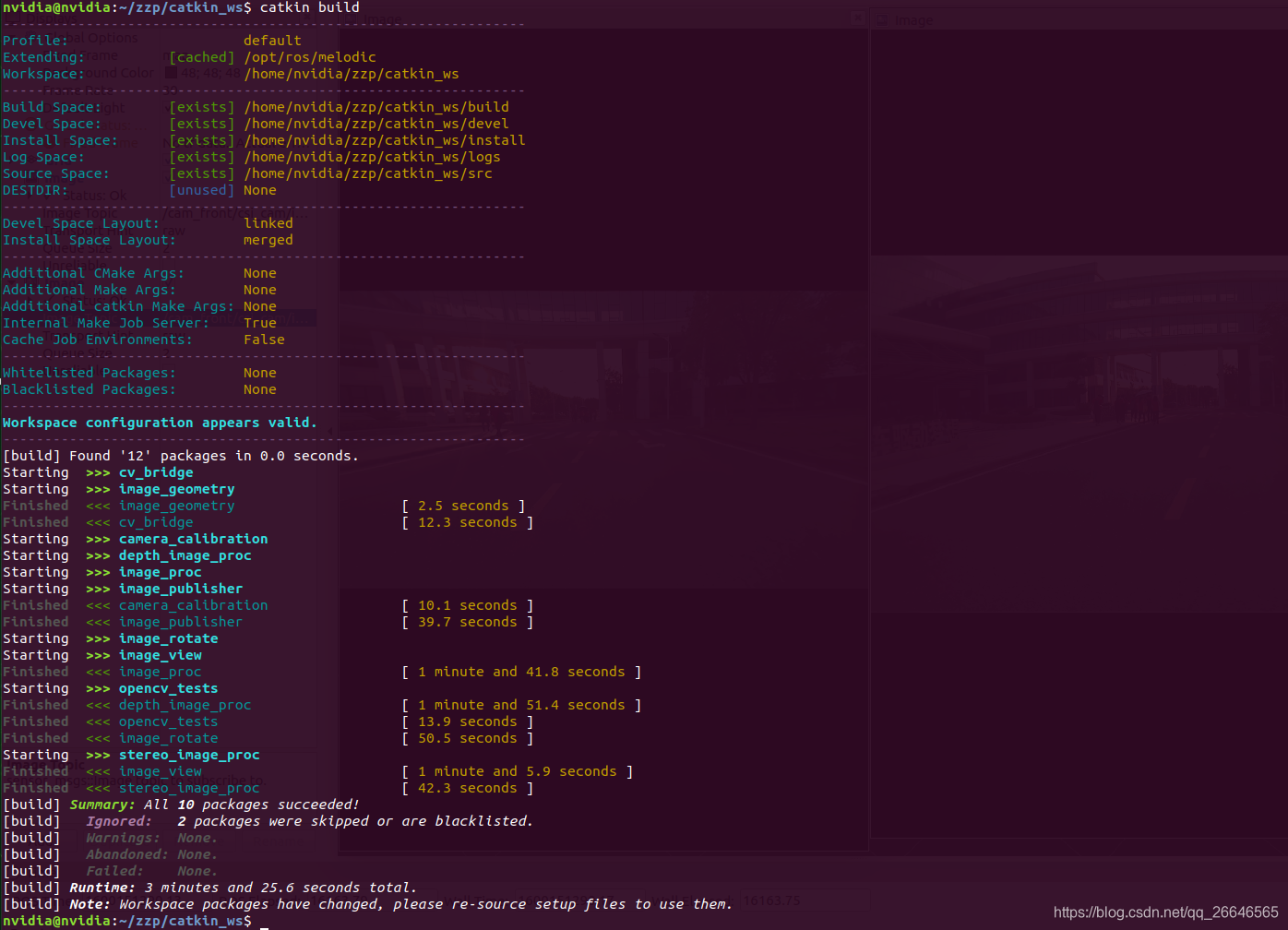Click 'image_geometry' in its Finished line
The image size is (1288, 930).
(x=177, y=506)
